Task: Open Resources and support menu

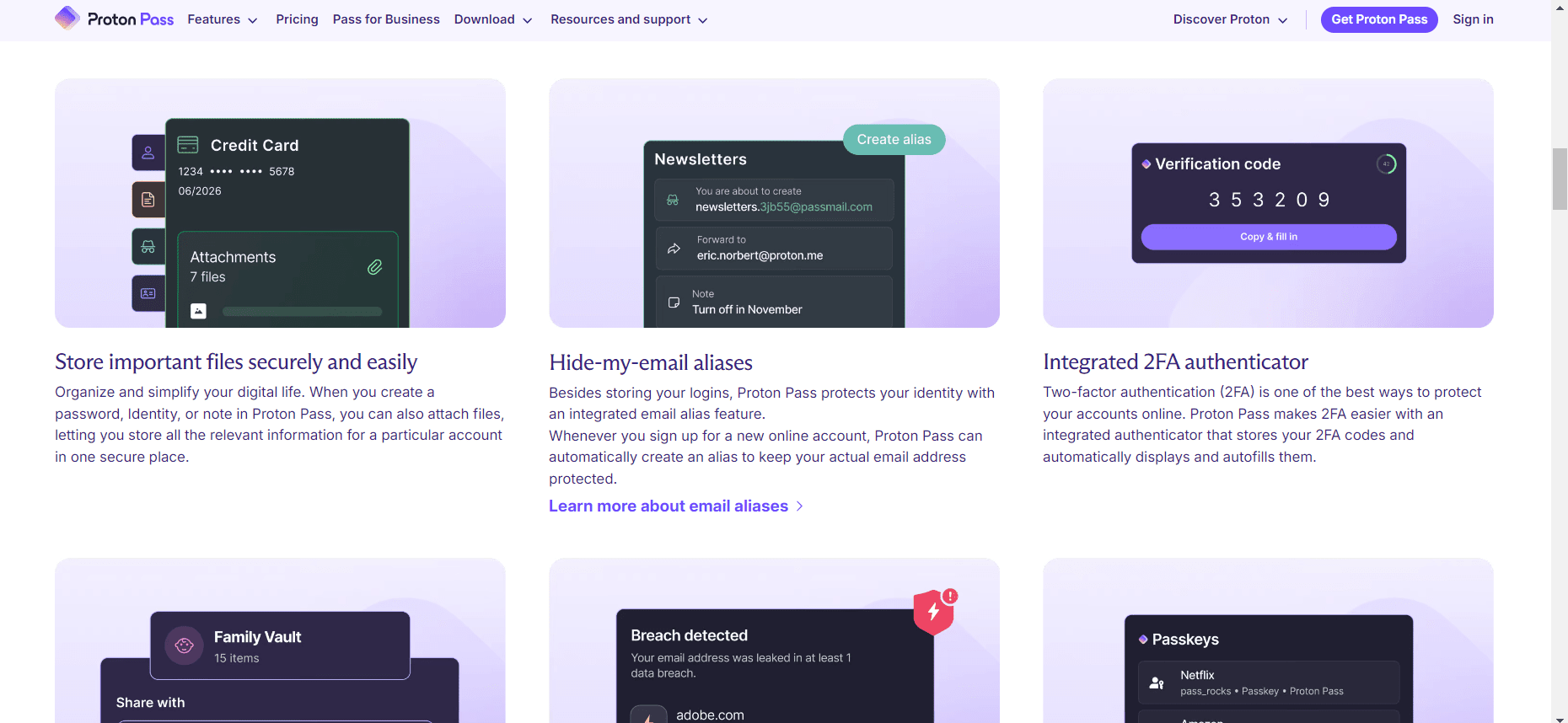Action: tap(629, 19)
